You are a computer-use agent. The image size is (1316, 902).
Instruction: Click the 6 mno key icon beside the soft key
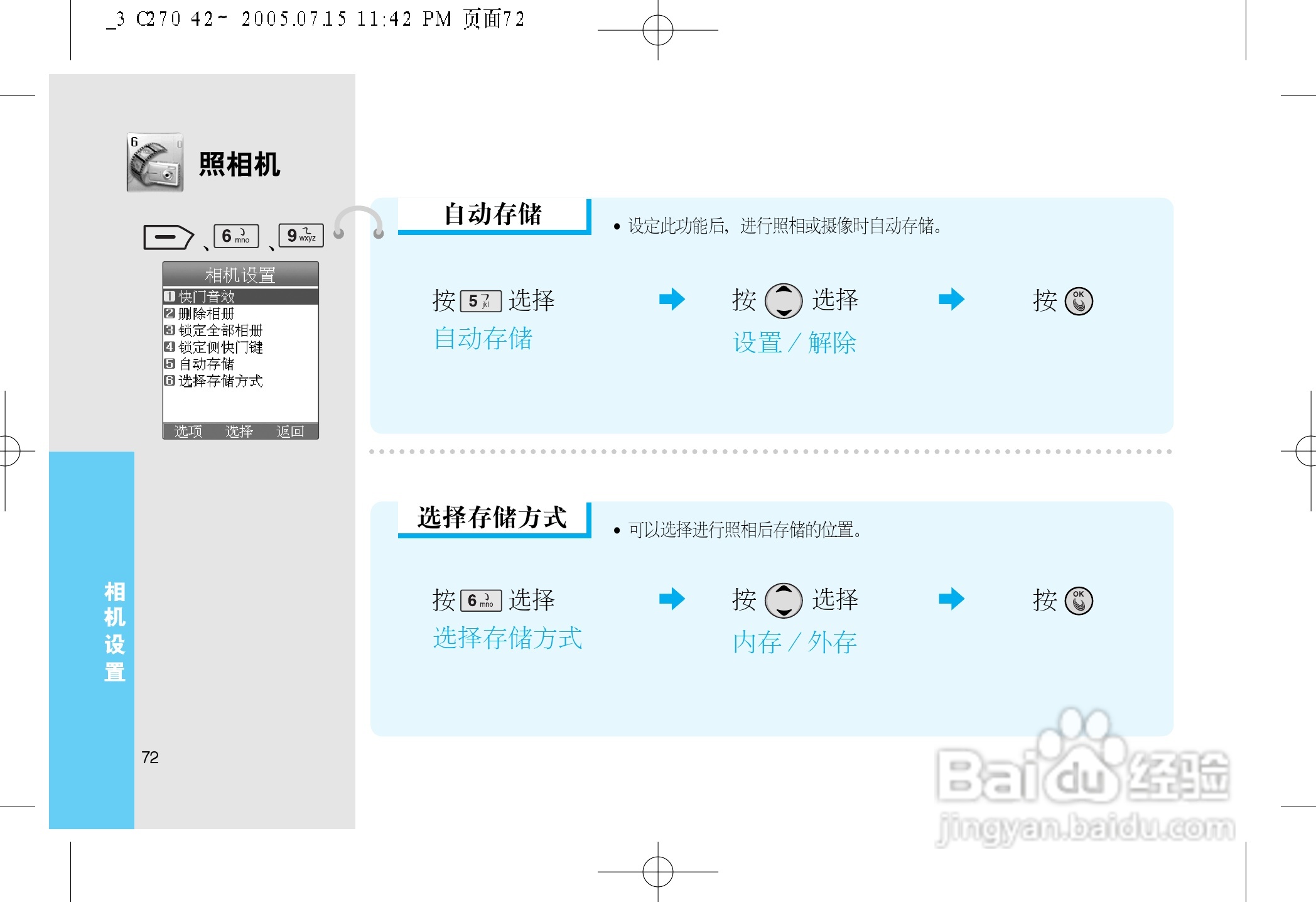coord(236,236)
